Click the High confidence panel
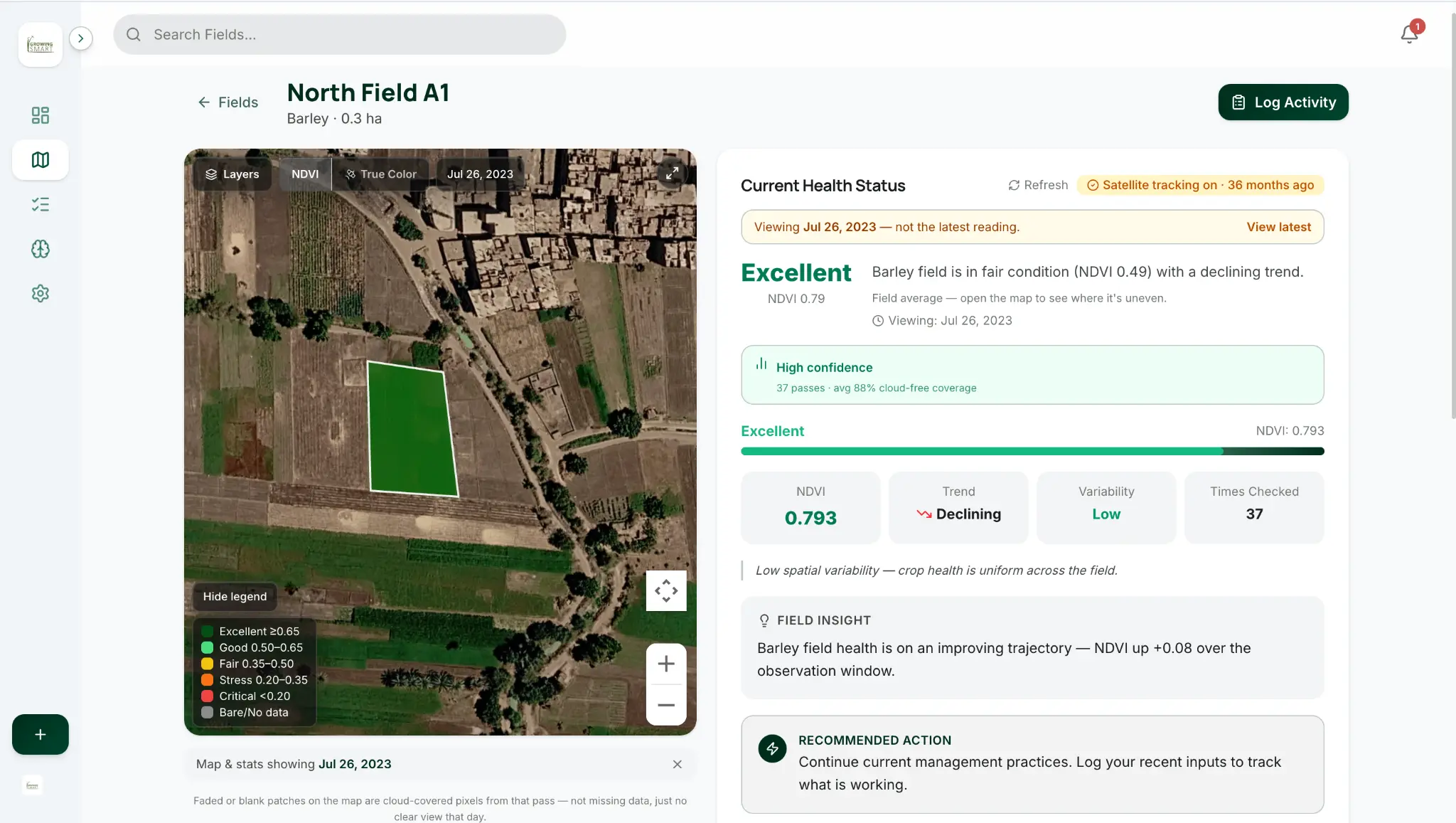1456x823 pixels. click(1032, 375)
